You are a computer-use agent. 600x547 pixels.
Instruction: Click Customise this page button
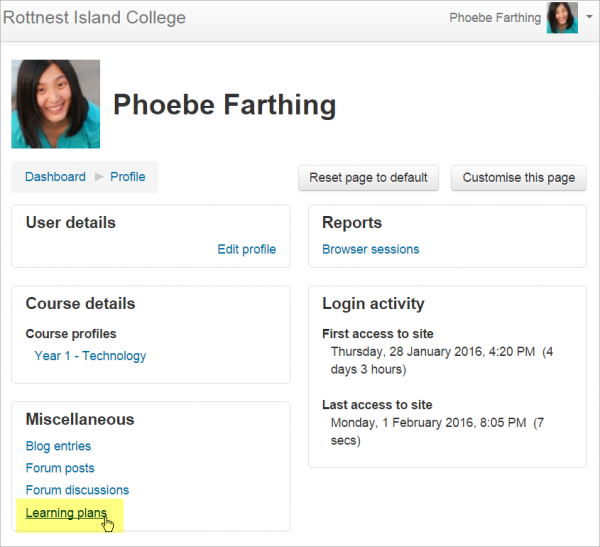pos(518,178)
